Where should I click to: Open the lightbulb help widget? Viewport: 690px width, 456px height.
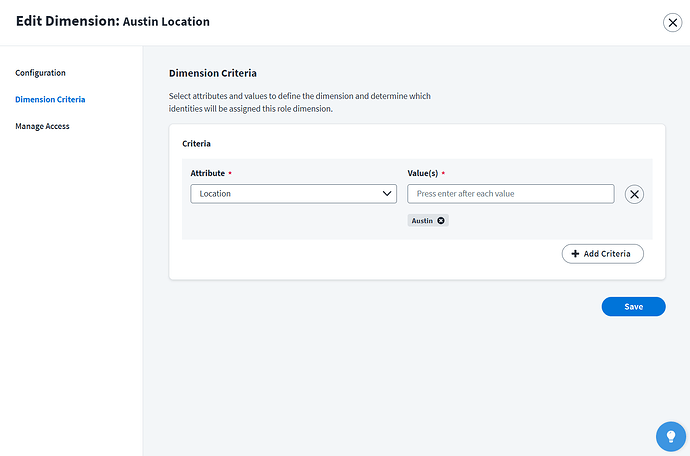(x=670, y=436)
